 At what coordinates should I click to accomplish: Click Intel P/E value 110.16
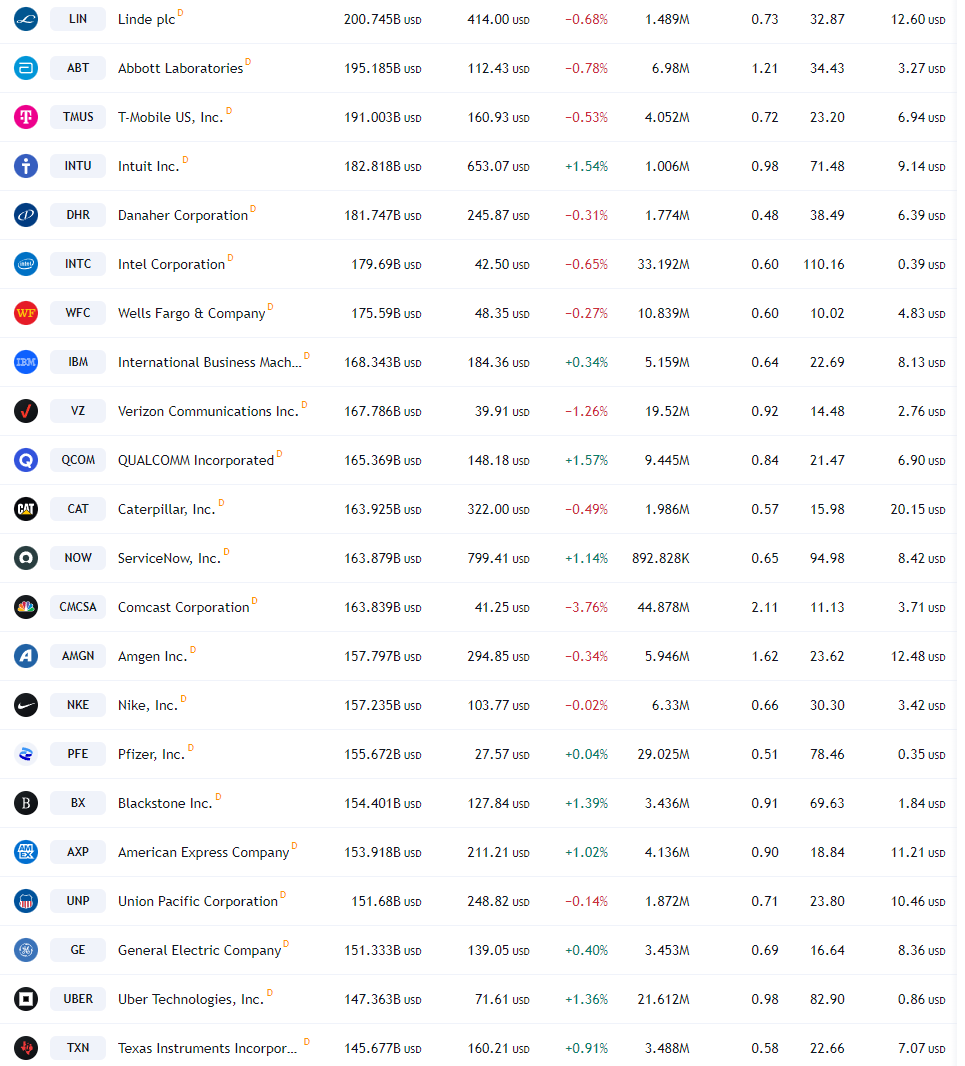[x=824, y=264]
